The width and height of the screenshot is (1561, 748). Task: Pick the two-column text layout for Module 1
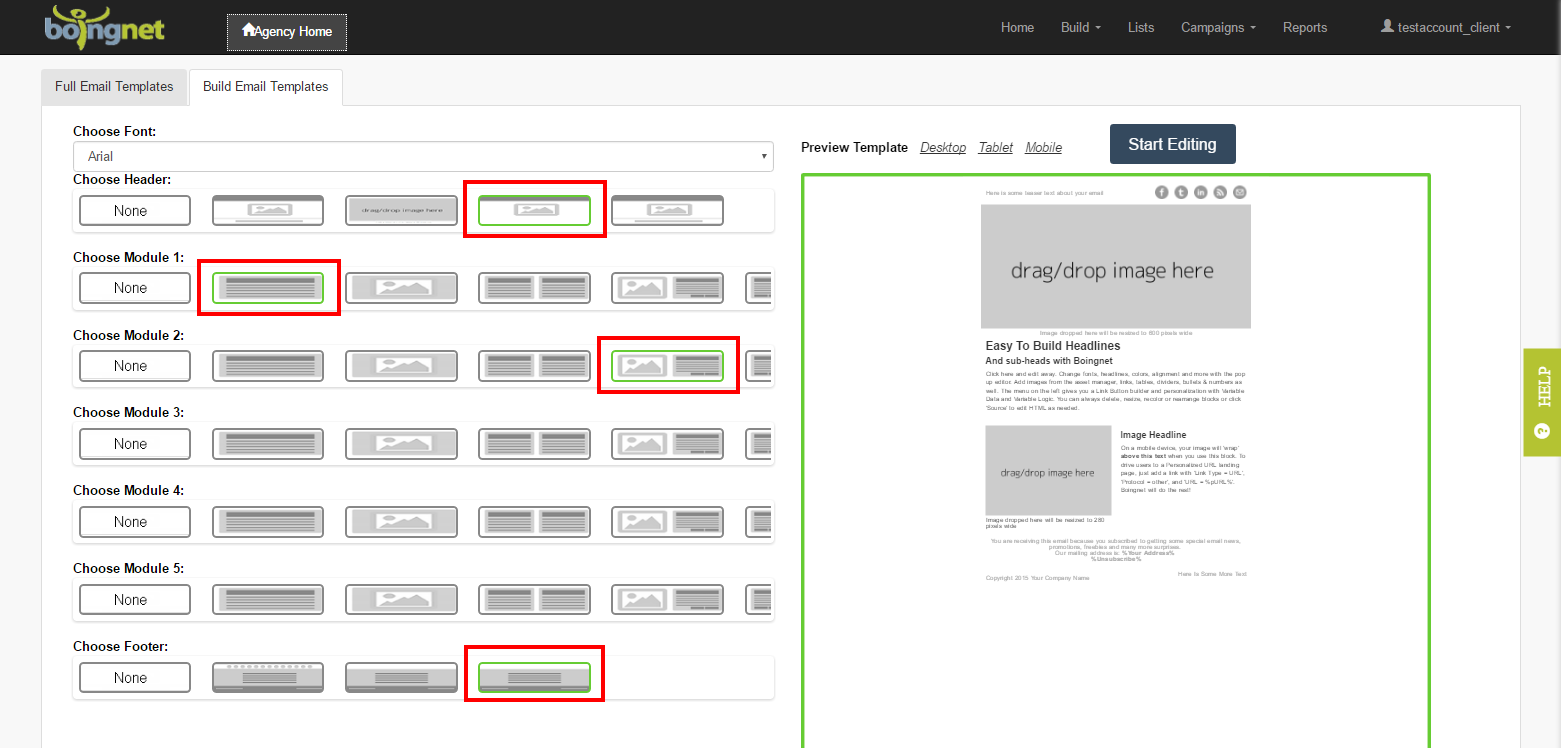(x=534, y=288)
